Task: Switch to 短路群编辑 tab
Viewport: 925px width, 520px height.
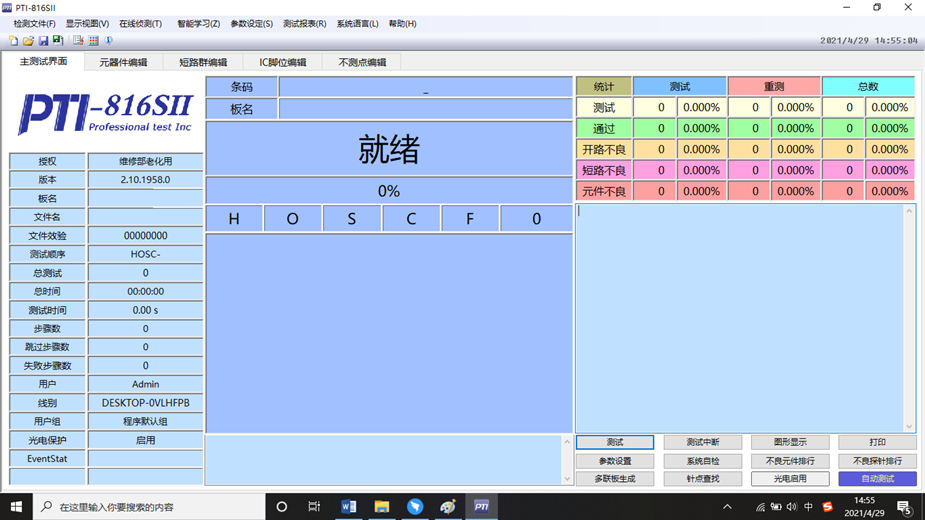Action: (203, 62)
